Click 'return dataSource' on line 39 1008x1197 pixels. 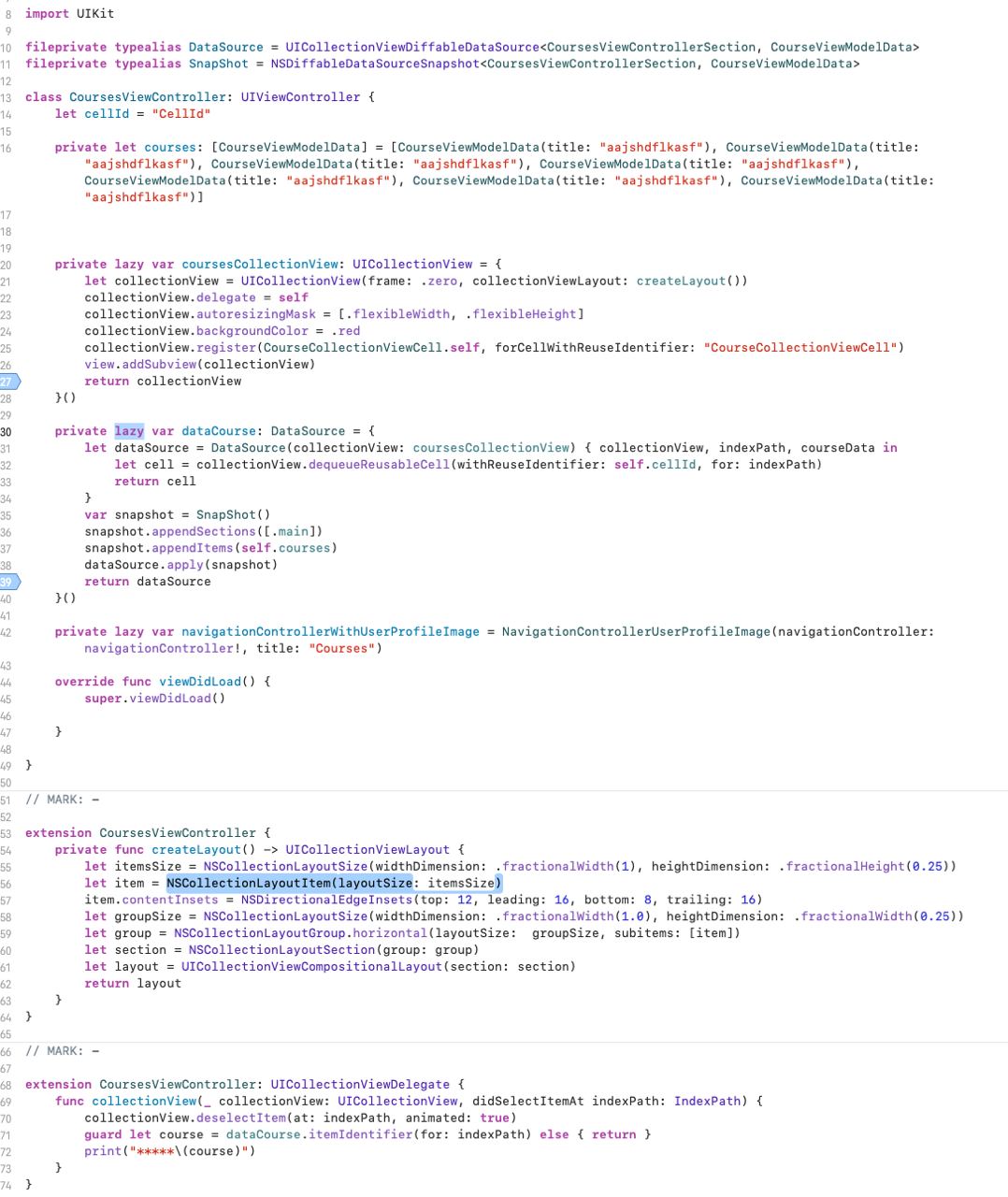click(148, 582)
